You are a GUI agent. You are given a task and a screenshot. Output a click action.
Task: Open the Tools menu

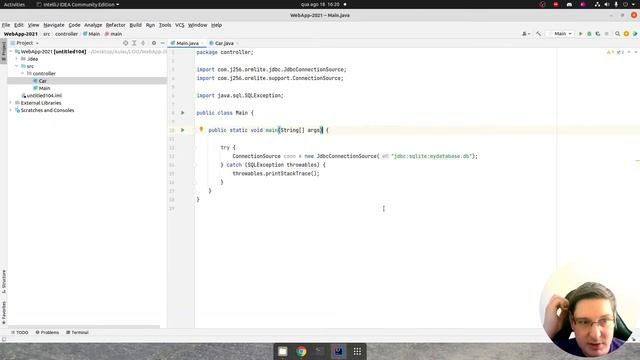[x=165, y=25]
